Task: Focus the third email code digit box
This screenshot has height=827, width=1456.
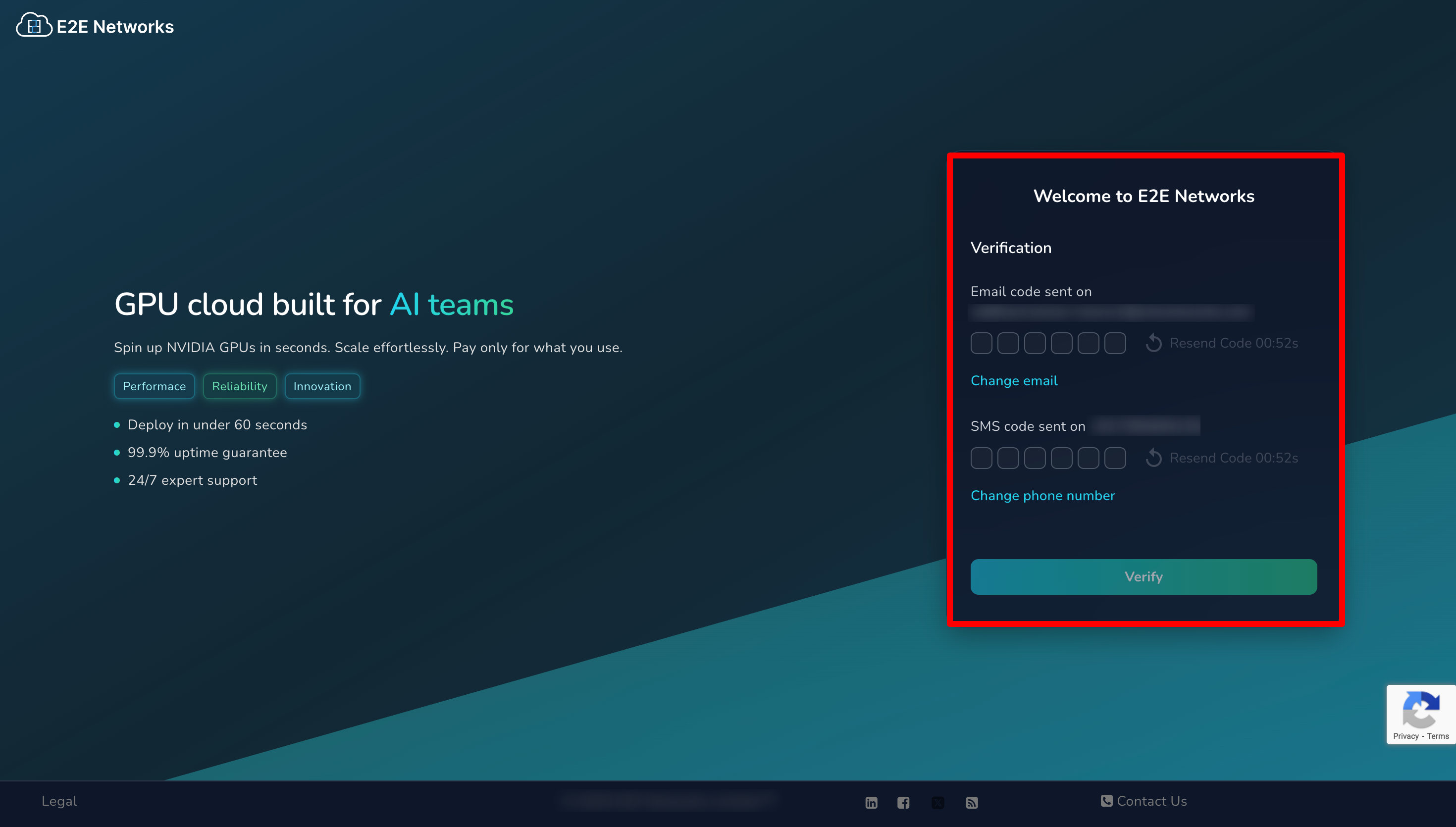Action: pyautogui.click(x=1035, y=343)
